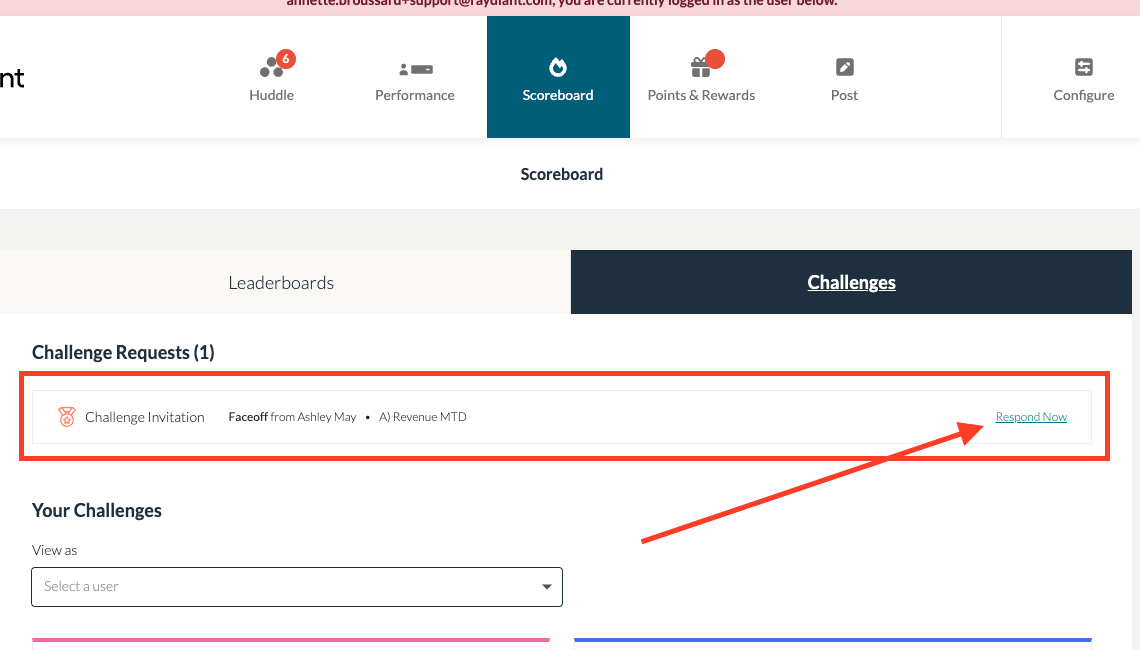Open the Points & Rewards gift icon
The width and height of the screenshot is (1140, 650).
707,63
